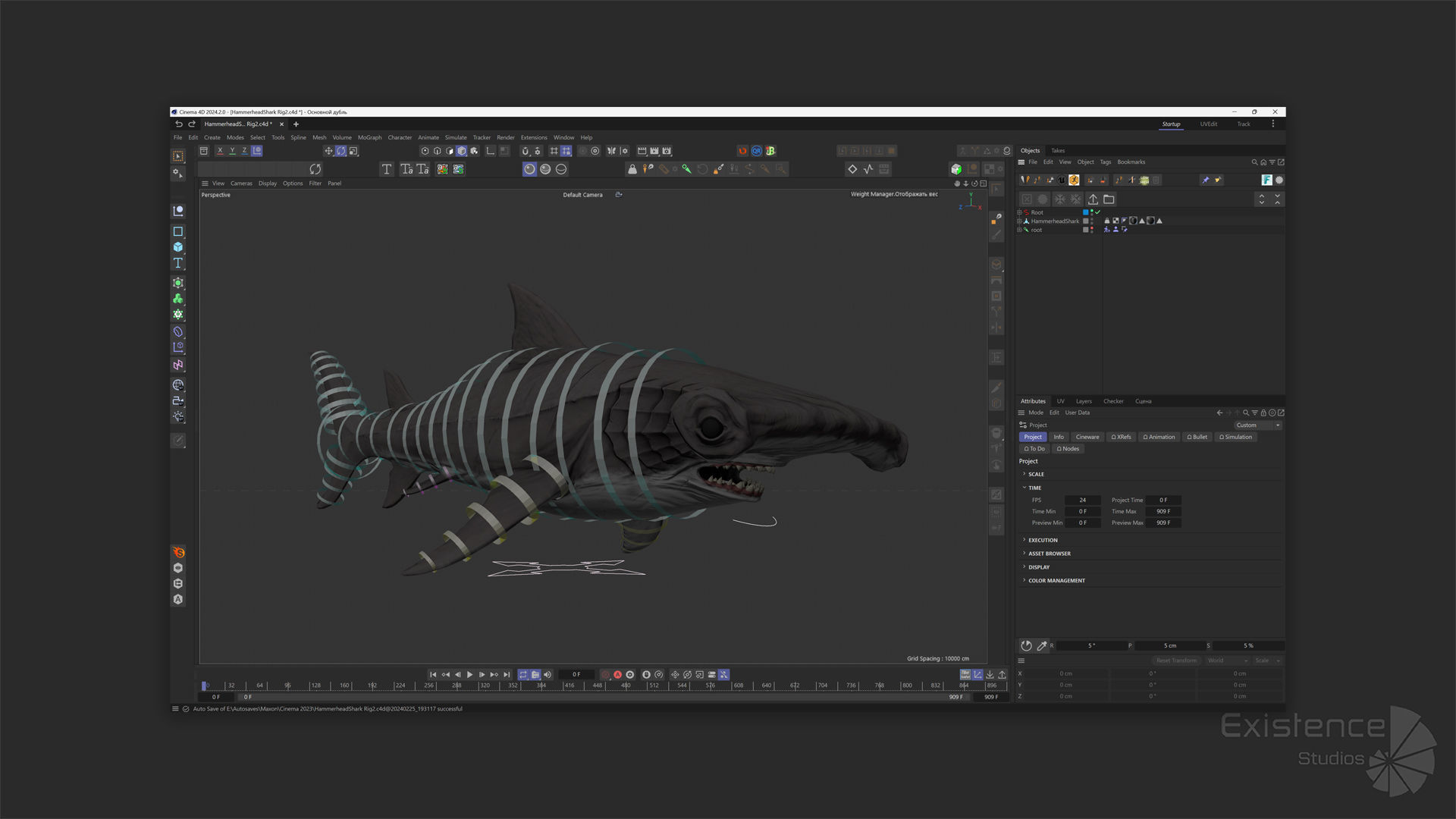
Task: Open the Simulate menu
Action: point(456,137)
